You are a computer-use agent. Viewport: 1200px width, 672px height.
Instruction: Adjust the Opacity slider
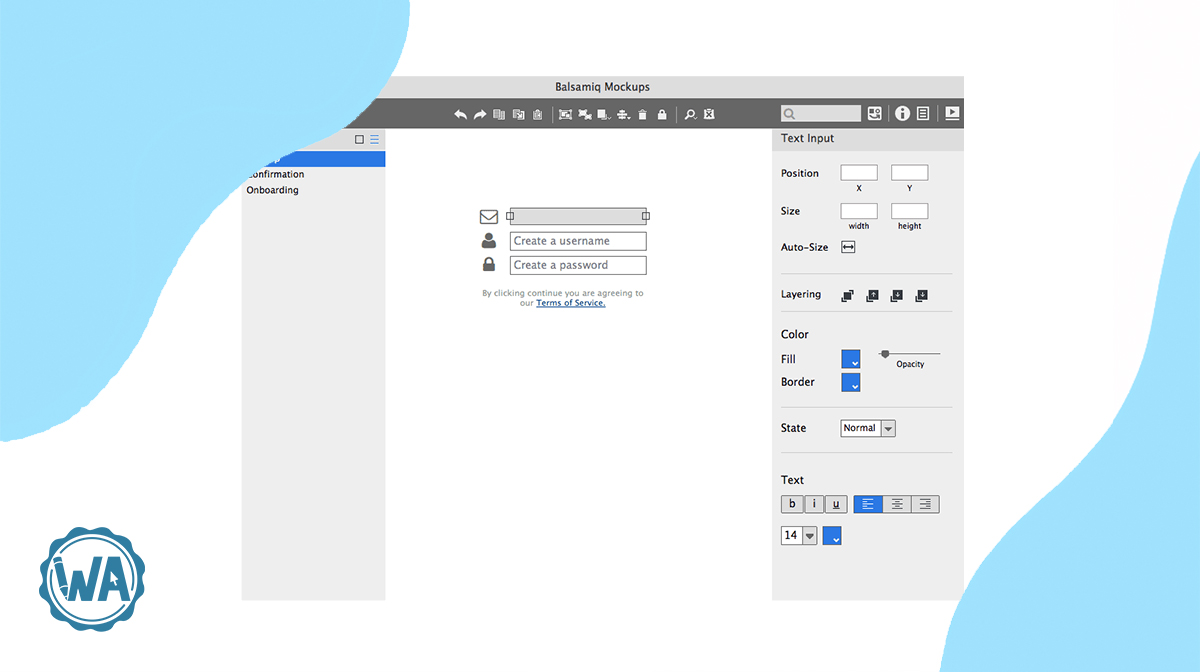884,355
